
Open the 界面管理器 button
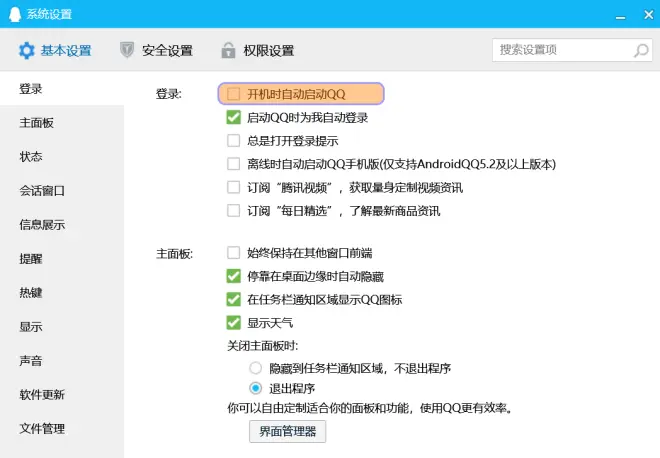point(287,431)
